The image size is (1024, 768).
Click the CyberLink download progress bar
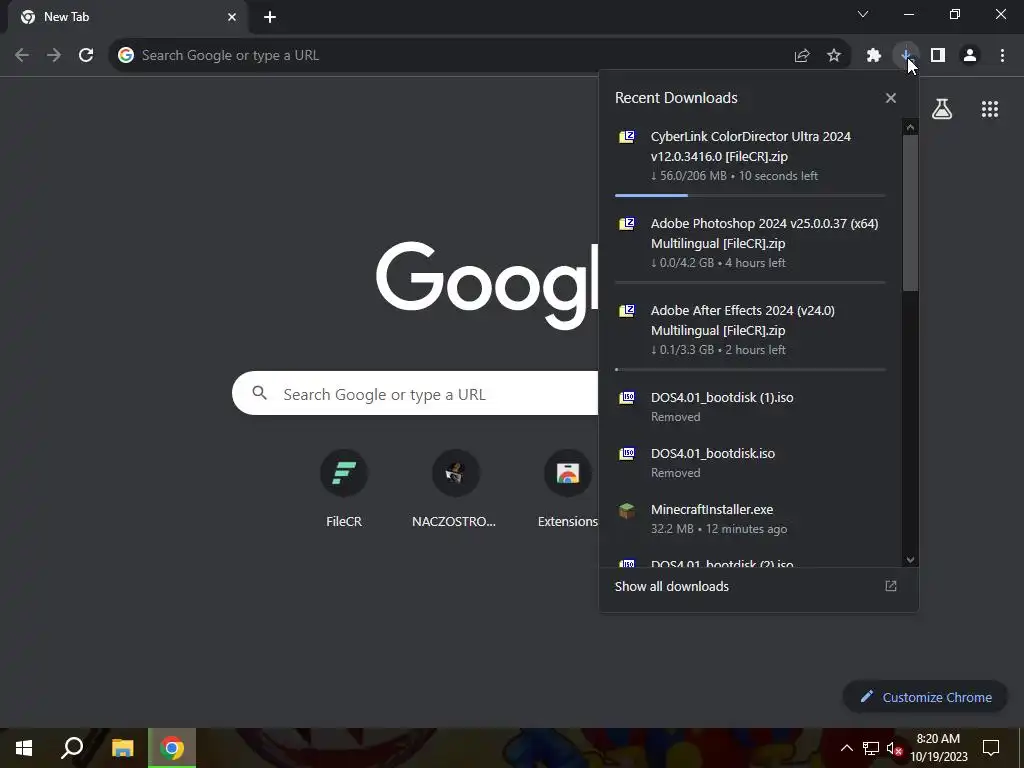tap(750, 195)
